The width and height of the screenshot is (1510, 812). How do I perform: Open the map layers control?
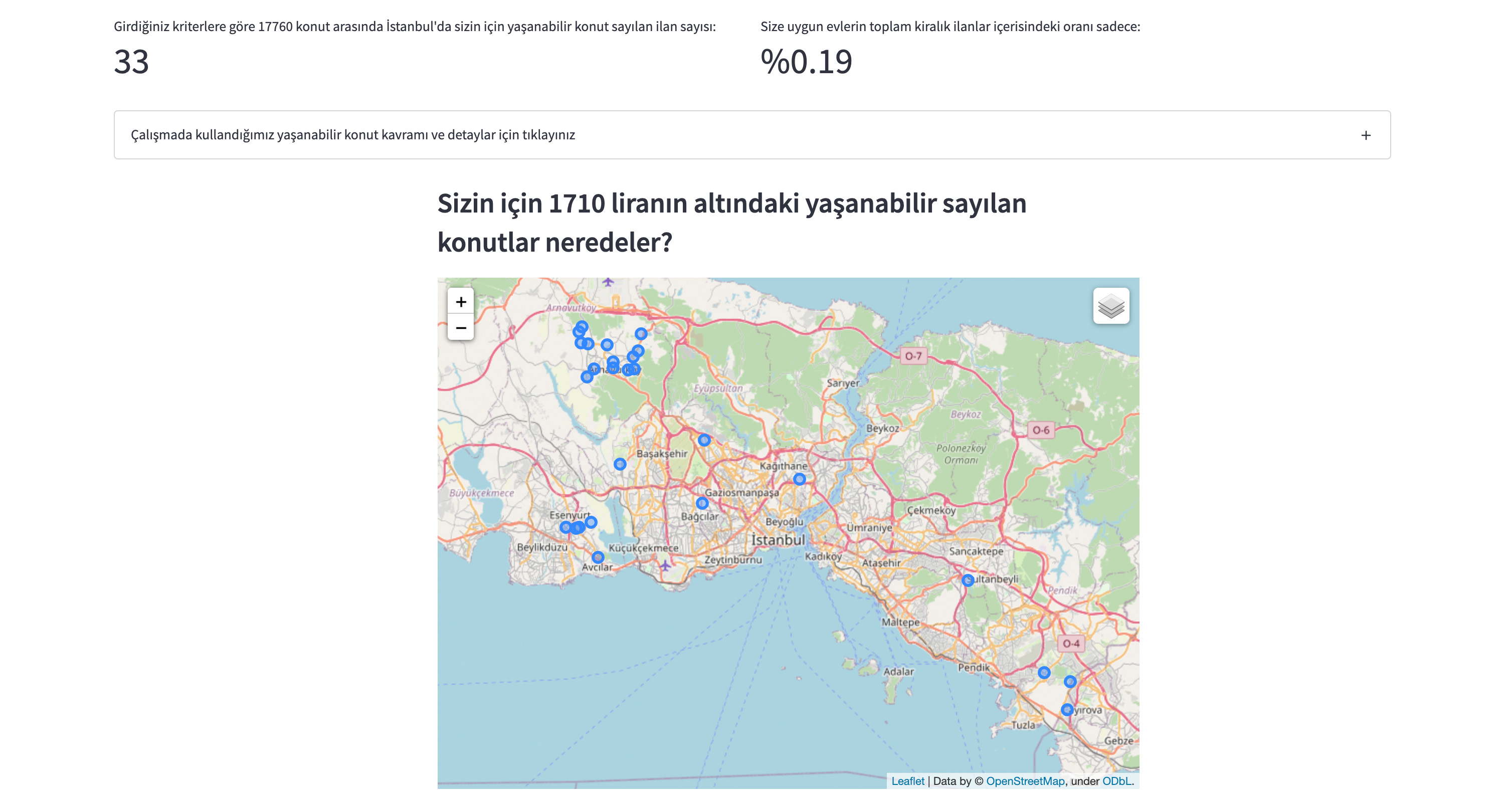[x=1111, y=305]
